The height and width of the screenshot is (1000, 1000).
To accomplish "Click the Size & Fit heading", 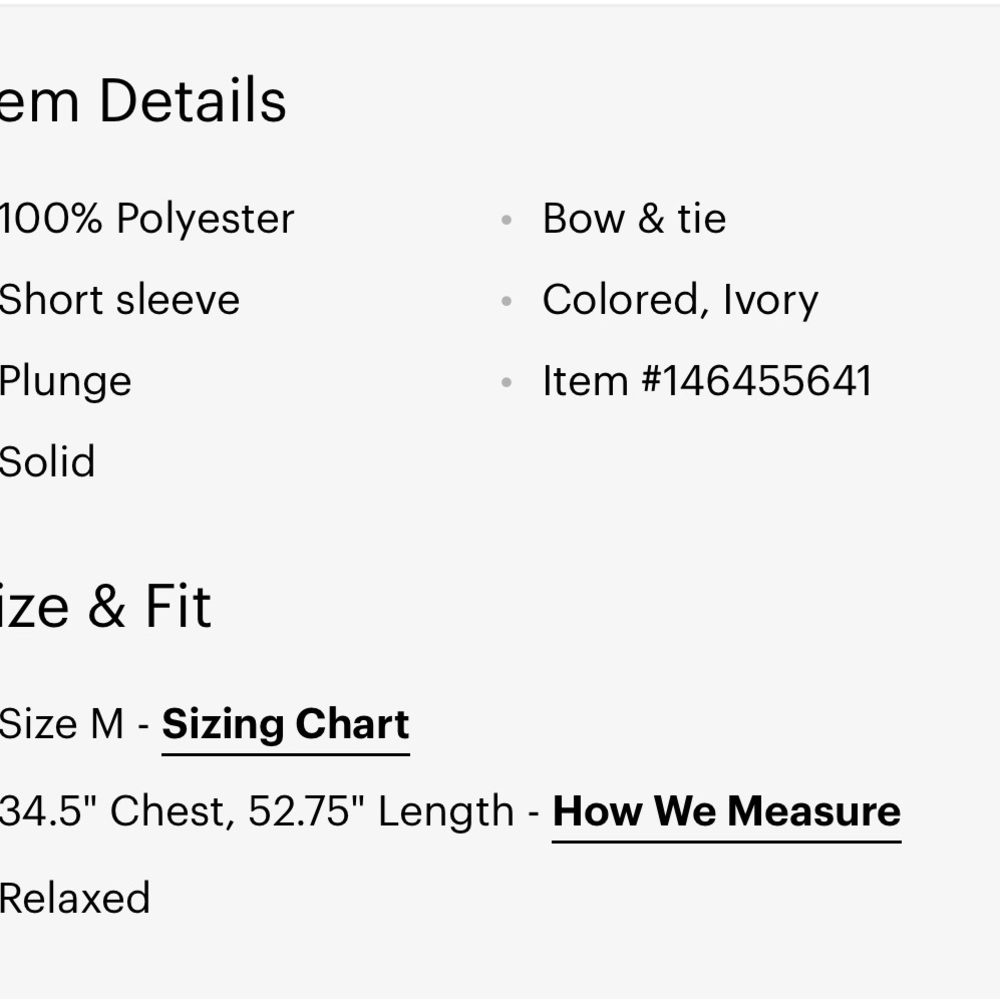I will pyautogui.click(x=105, y=606).
